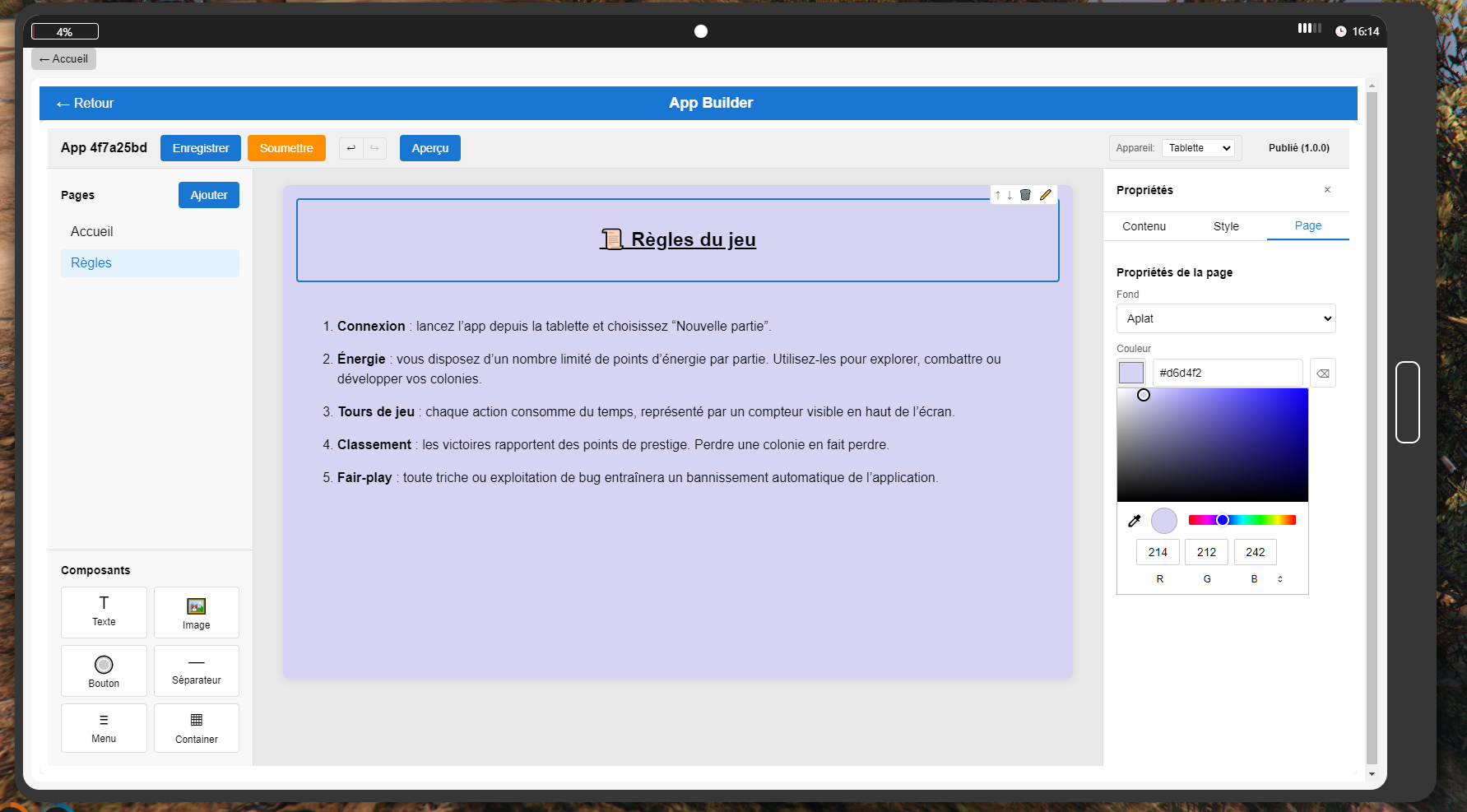Delete the selected component with the trash icon

click(1025, 195)
